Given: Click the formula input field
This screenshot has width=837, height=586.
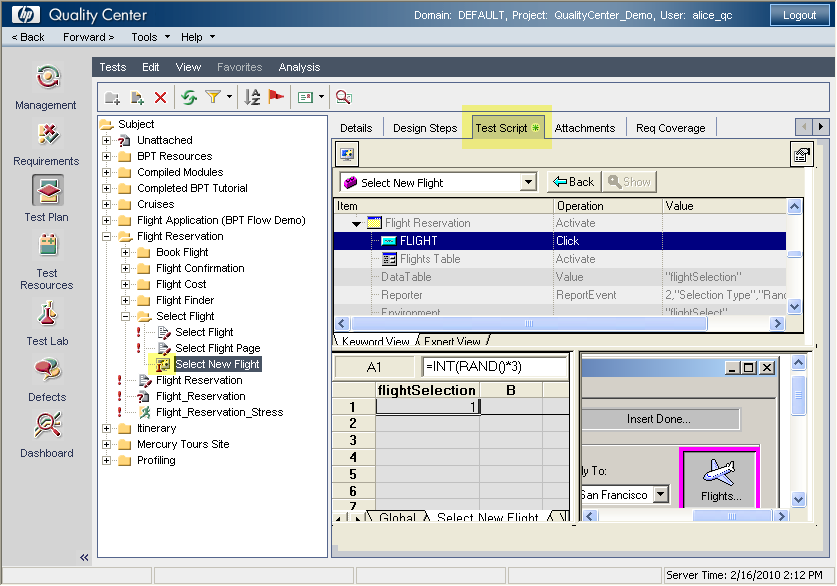Looking at the screenshot, I should point(494,367).
